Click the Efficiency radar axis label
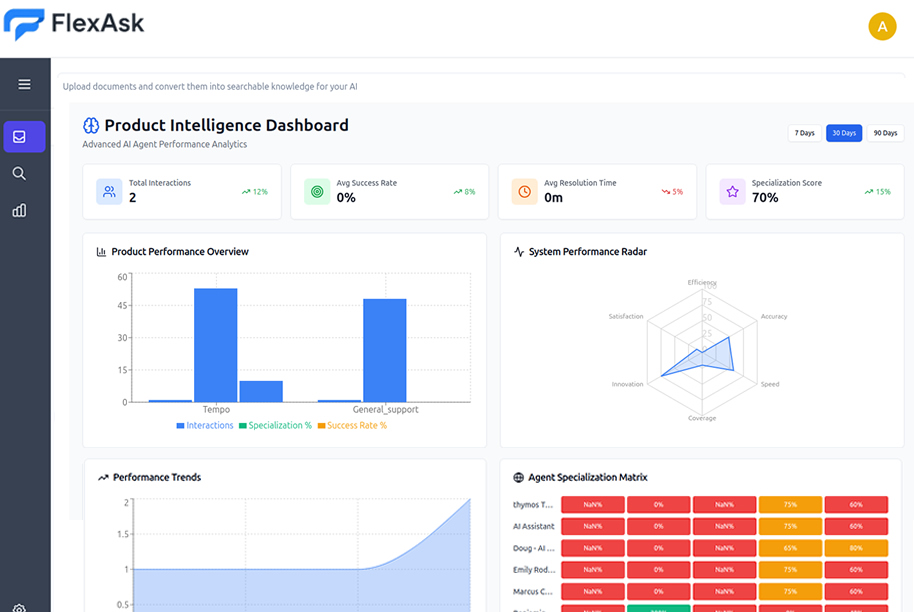 tap(702, 282)
